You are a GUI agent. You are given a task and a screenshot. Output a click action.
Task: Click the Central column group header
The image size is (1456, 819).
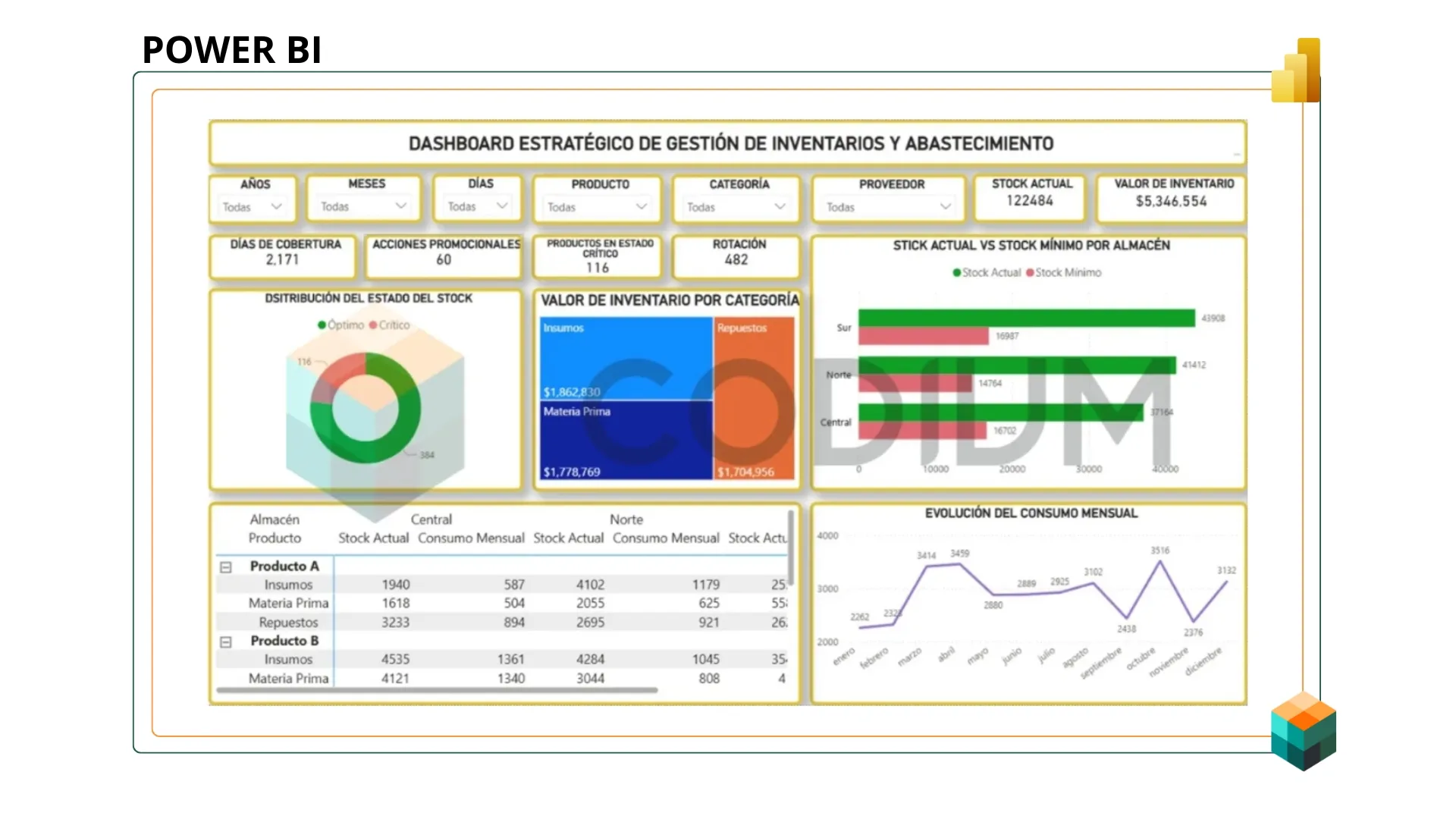point(431,520)
